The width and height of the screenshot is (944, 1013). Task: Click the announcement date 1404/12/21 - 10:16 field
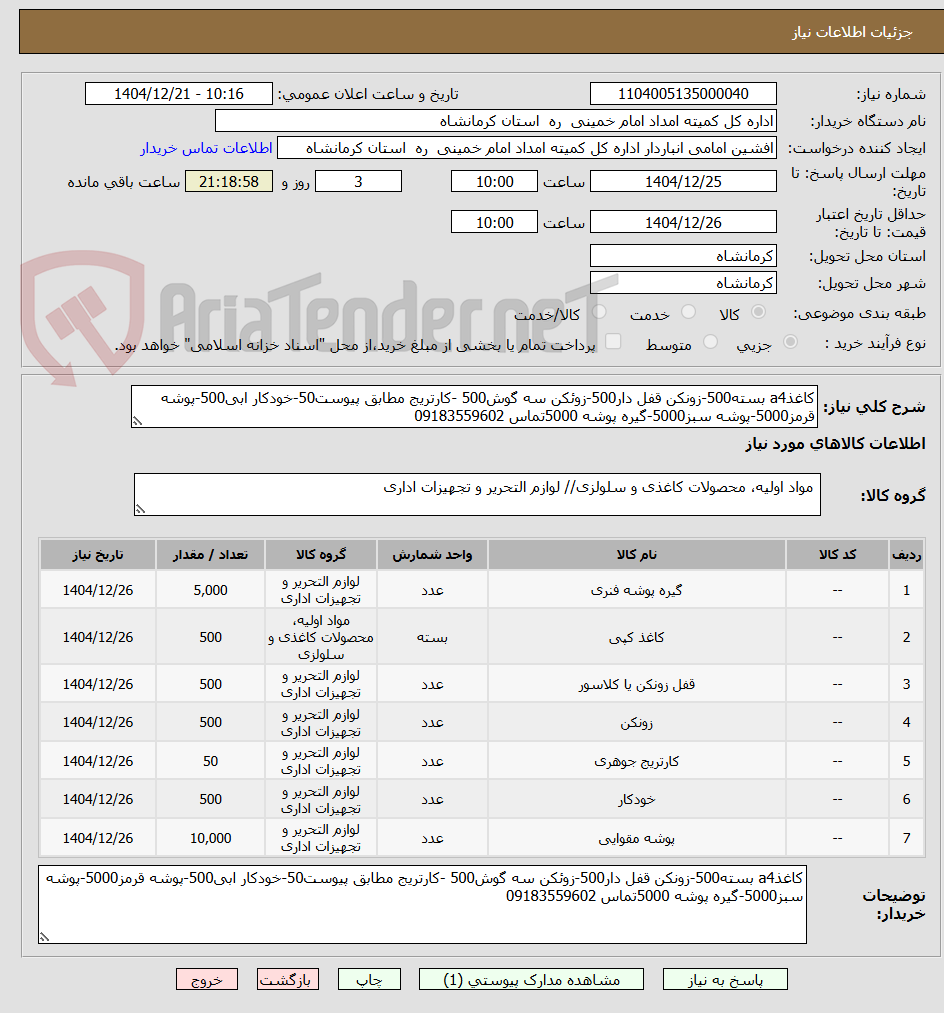[178, 94]
